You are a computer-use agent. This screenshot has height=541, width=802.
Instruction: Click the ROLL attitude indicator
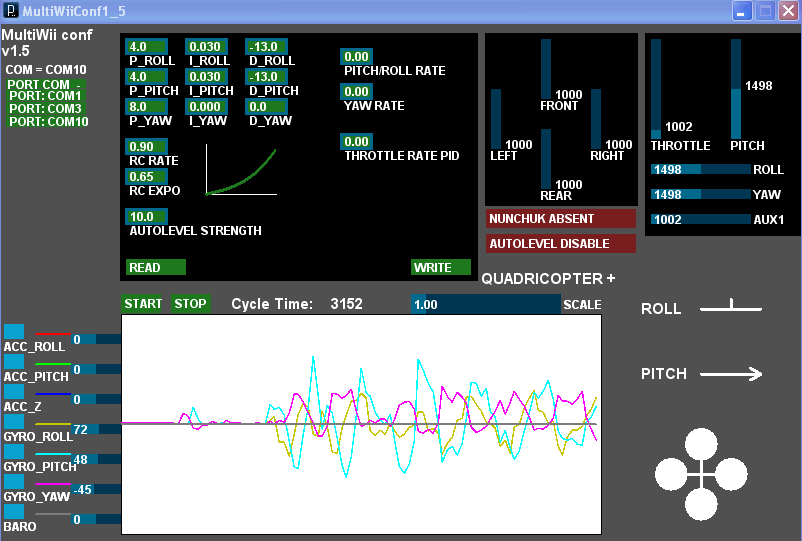click(731, 305)
